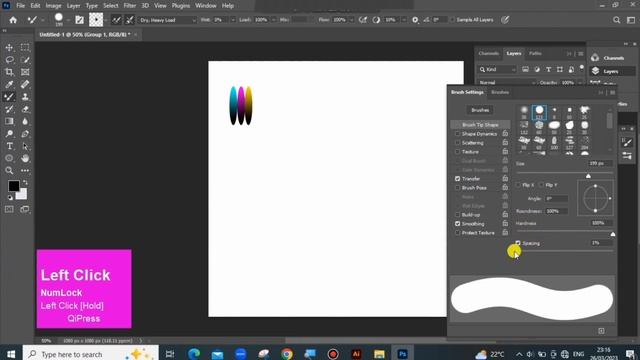Click the Brushes button in Brush Settings

click(480, 110)
